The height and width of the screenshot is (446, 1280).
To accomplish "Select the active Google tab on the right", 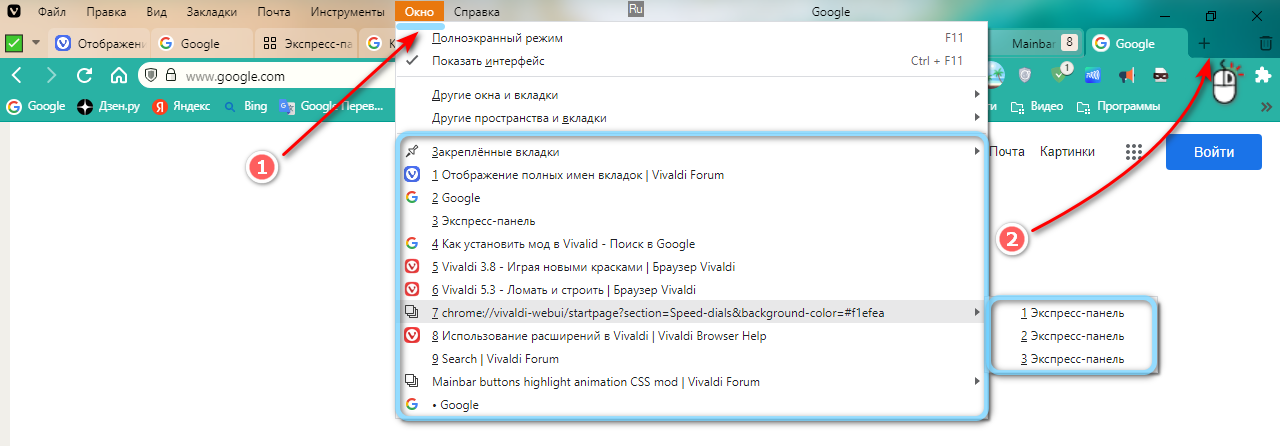I will tap(1136, 44).
